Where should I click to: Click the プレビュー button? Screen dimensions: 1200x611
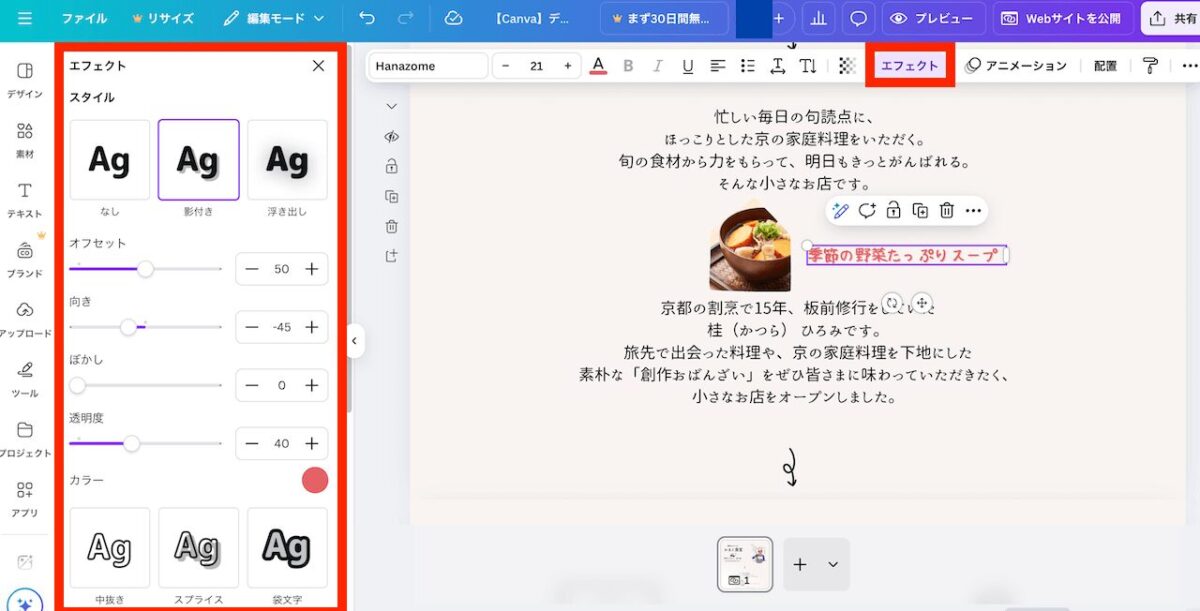[932, 18]
